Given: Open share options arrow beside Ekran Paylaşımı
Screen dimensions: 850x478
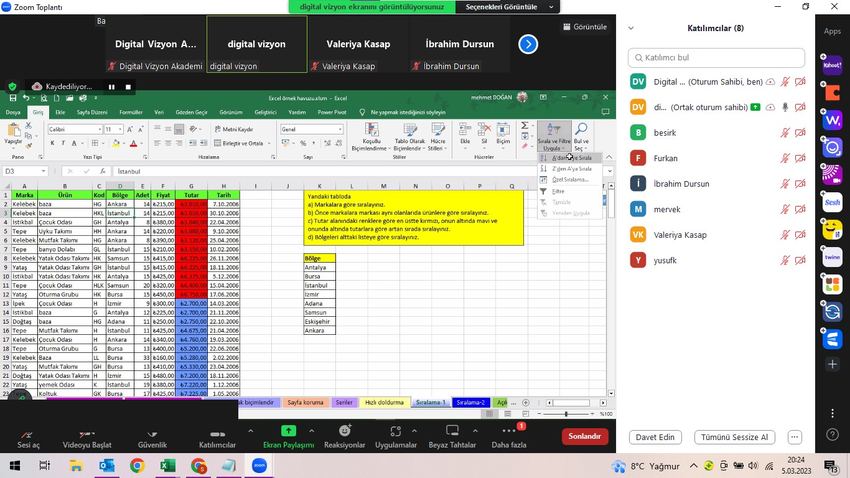Looking at the screenshot, I should [312, 431].
